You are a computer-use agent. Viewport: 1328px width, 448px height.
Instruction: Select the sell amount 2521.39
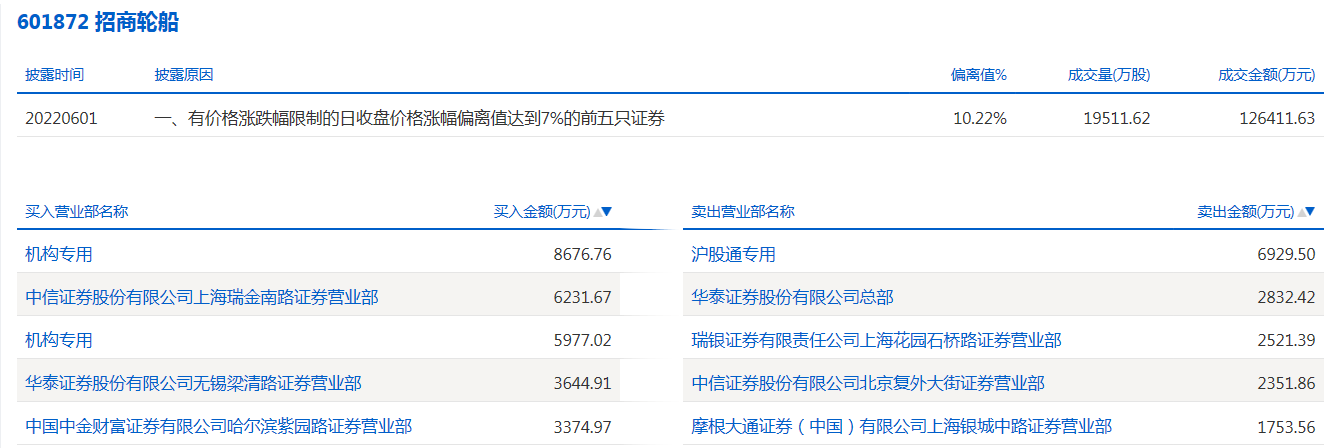coord(1285,340)
